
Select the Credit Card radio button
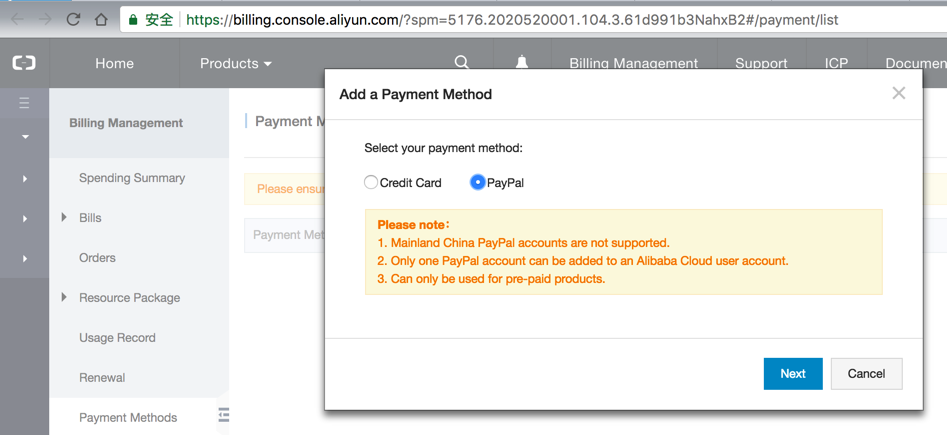point(371,182)
